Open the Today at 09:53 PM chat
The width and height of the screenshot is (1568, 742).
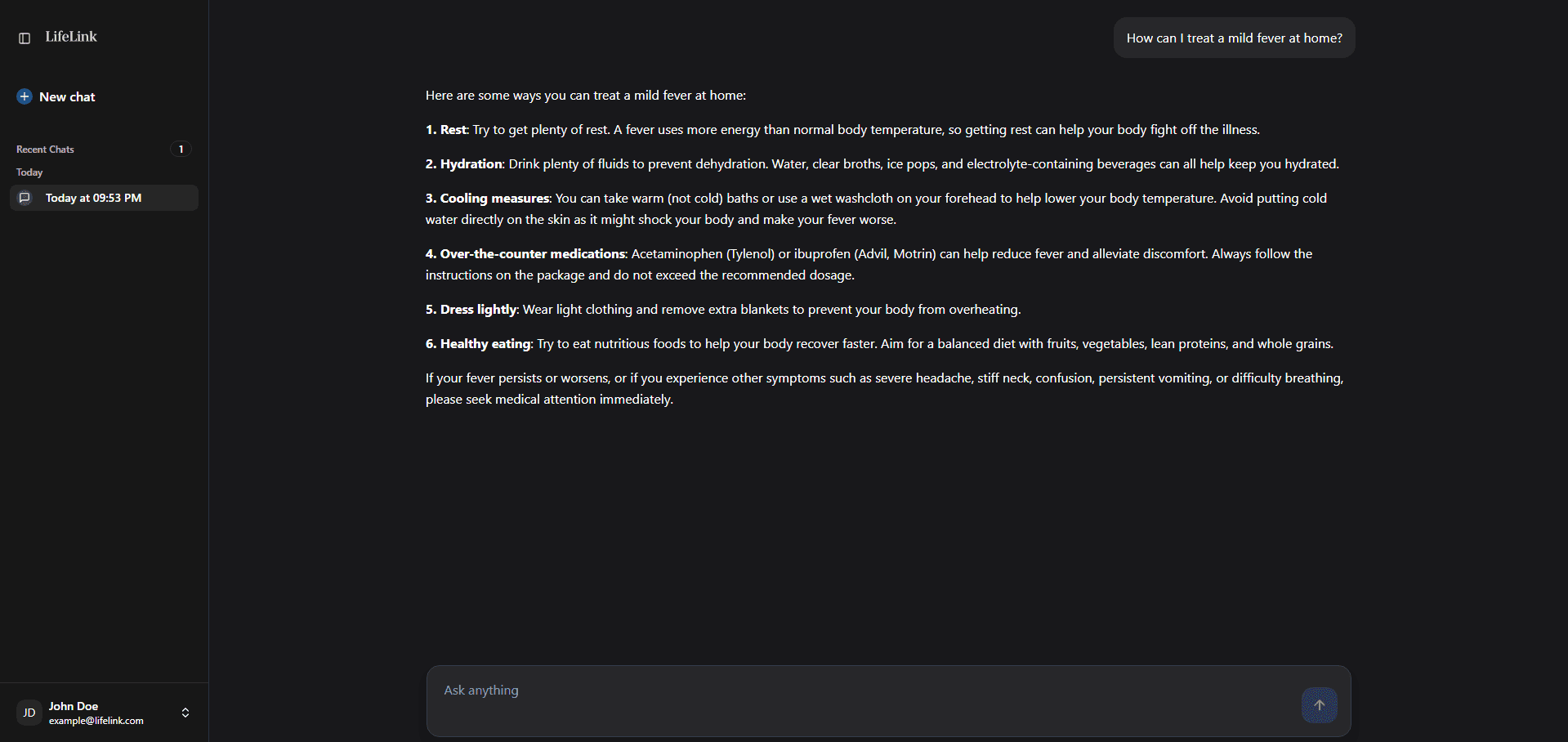[x=93, y=198]
